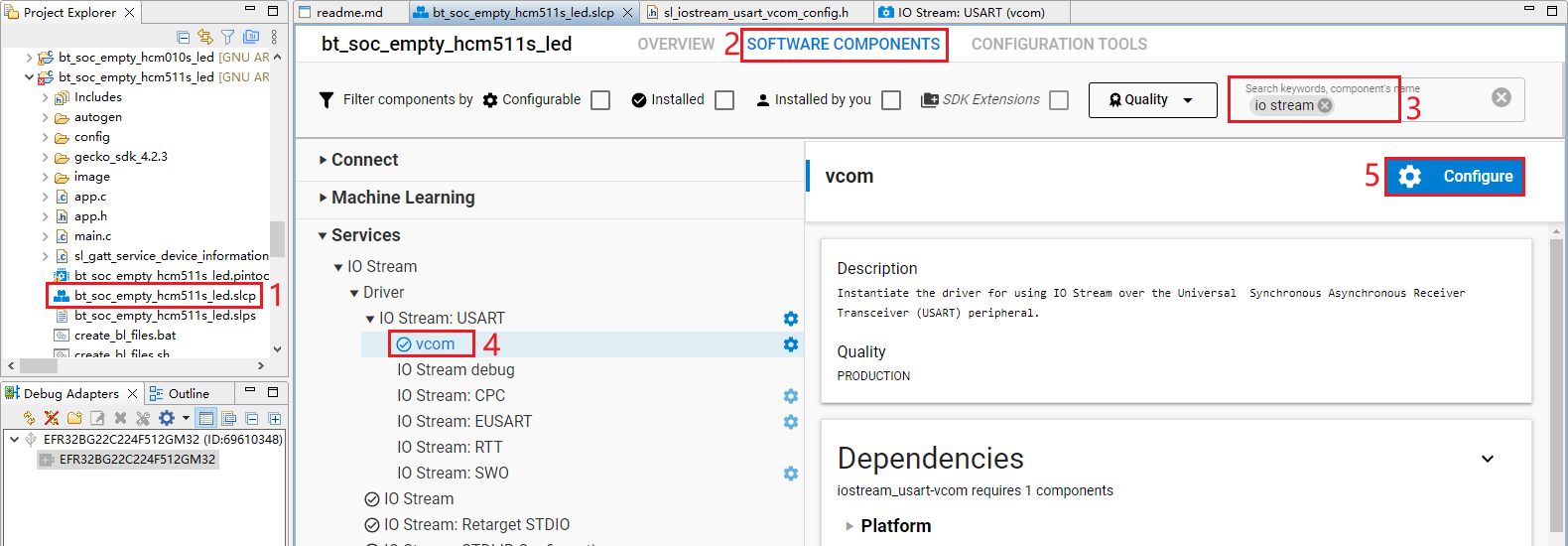This screenshot has width=1568, height=546.
Task: Click the new folder icon in Debug Adapters
Action: (x=74, y=418)
